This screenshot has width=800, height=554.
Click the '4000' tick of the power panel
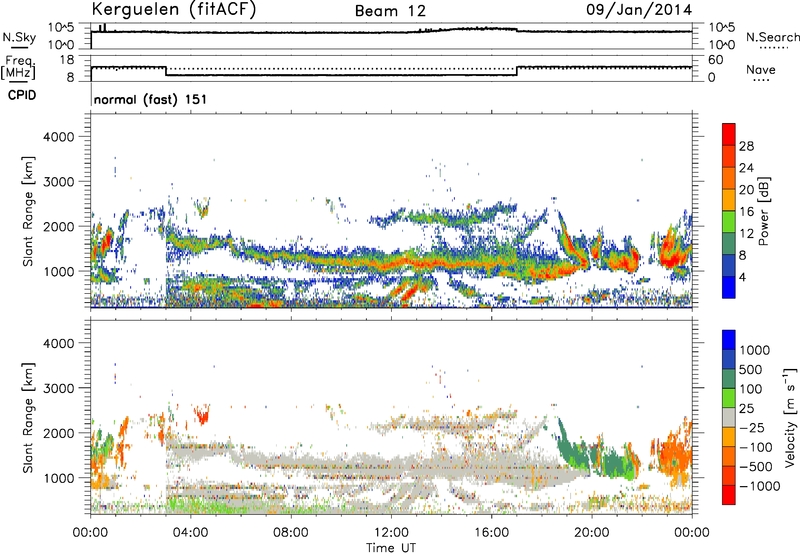pos(58,137)
